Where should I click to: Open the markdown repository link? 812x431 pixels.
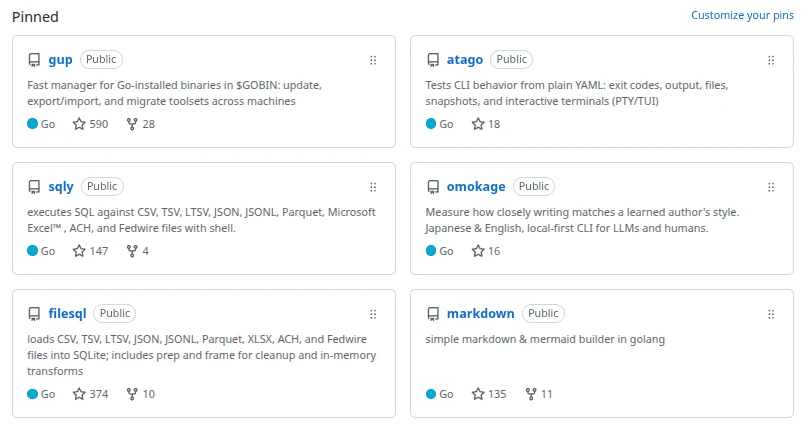[x=481, y=313]
